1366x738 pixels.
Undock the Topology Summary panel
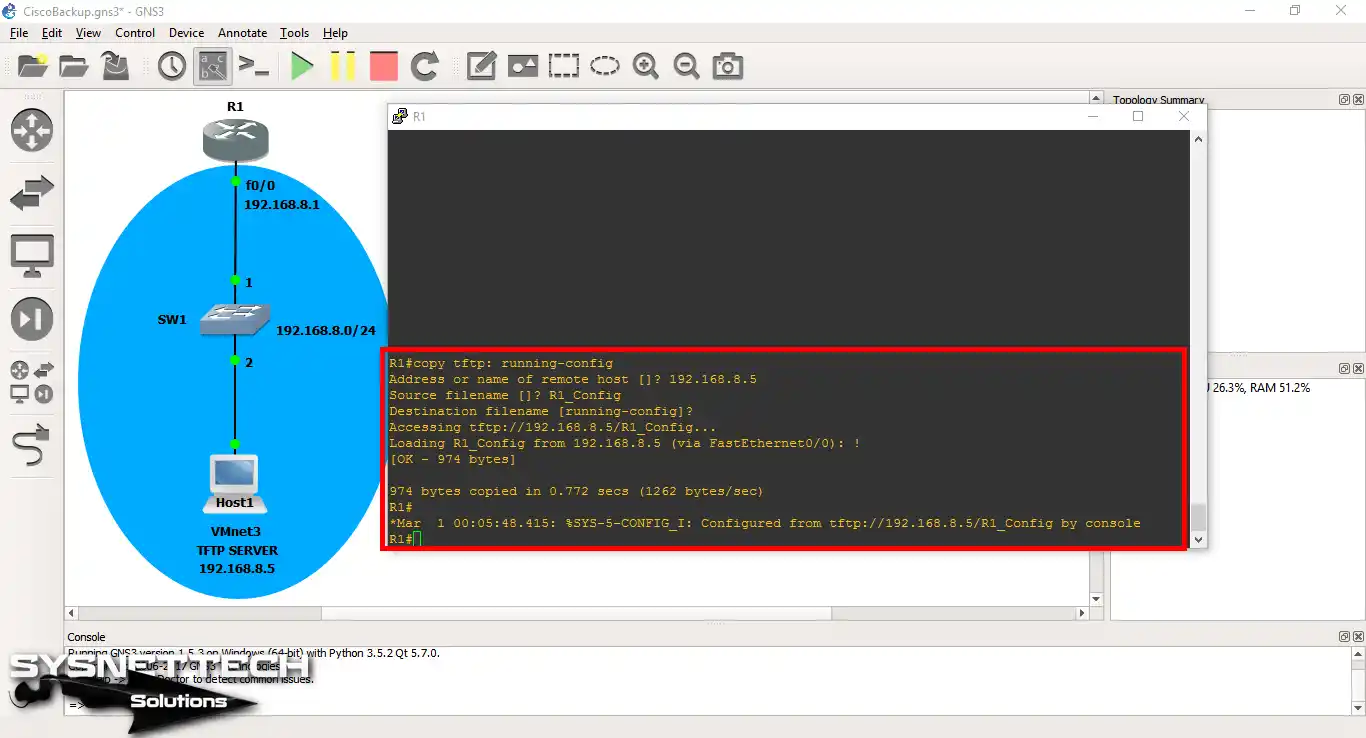(x=1343, y=99)
